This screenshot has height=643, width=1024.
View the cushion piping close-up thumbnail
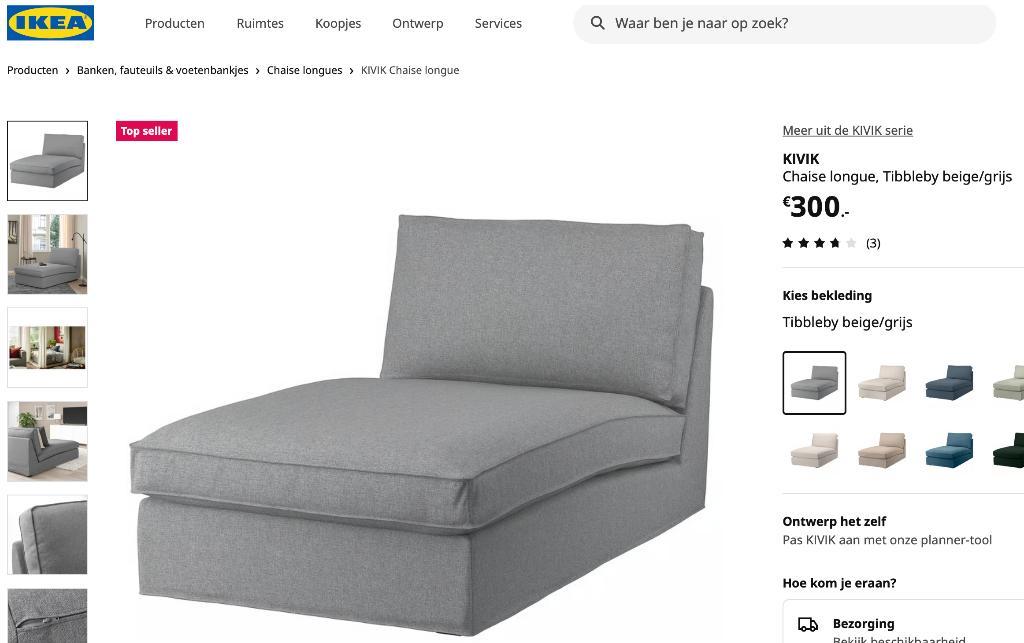tap(47, 535)
